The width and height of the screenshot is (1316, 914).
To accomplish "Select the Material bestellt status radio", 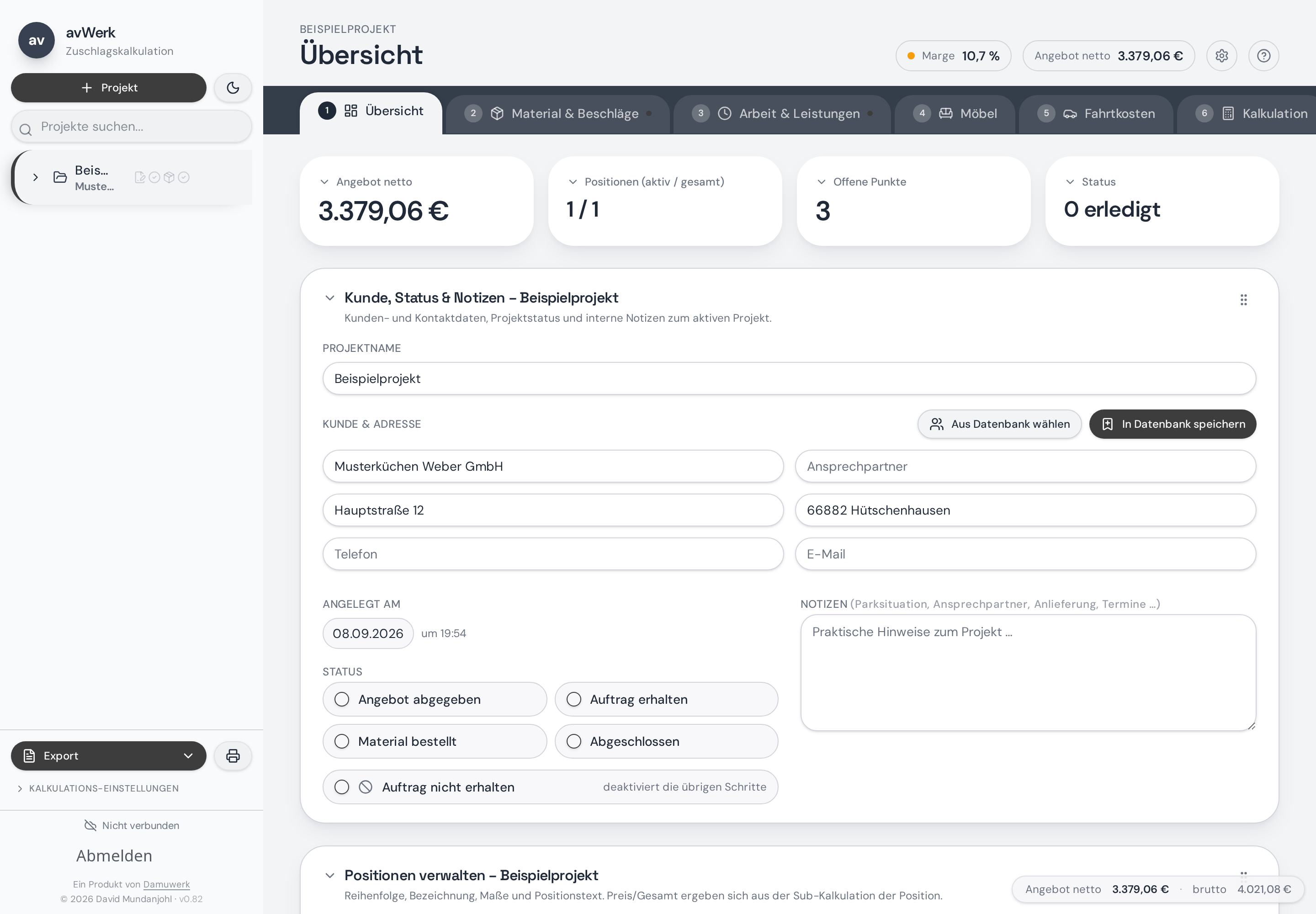I will pyautogui.click(x=342, y=741).
